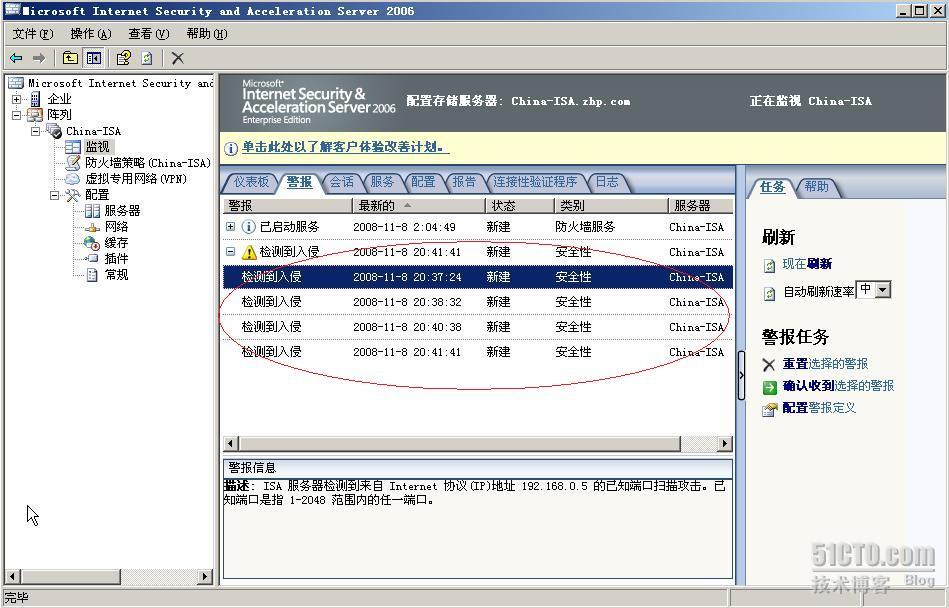Click 确认收到选择的警报 link
The height and width of the screenshot is (608, 949).
838,385
